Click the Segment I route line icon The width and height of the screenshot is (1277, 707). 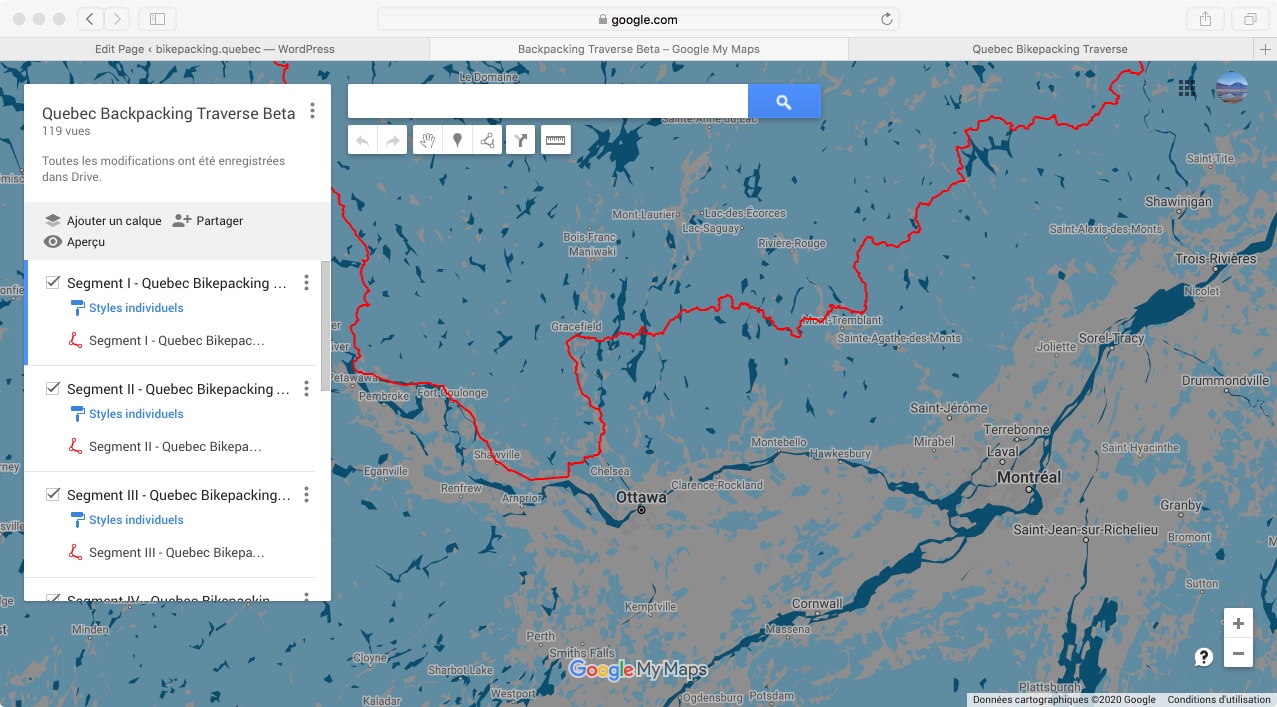pos(75,340)
